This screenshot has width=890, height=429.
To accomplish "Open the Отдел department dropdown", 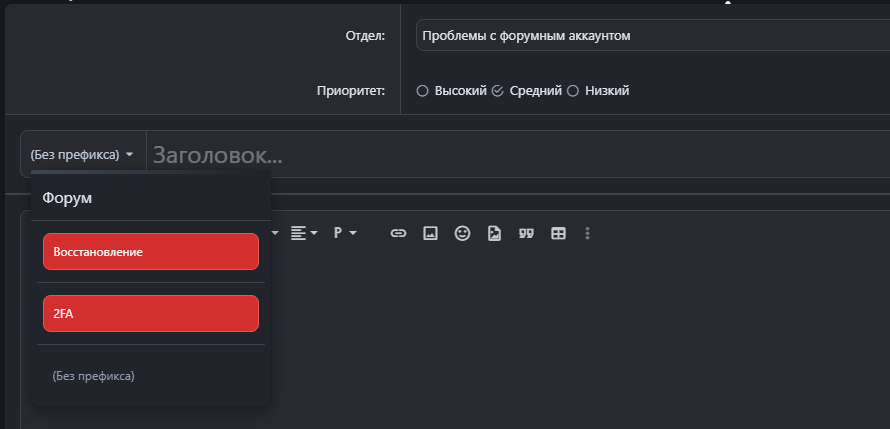I will (x=650, y=36).
